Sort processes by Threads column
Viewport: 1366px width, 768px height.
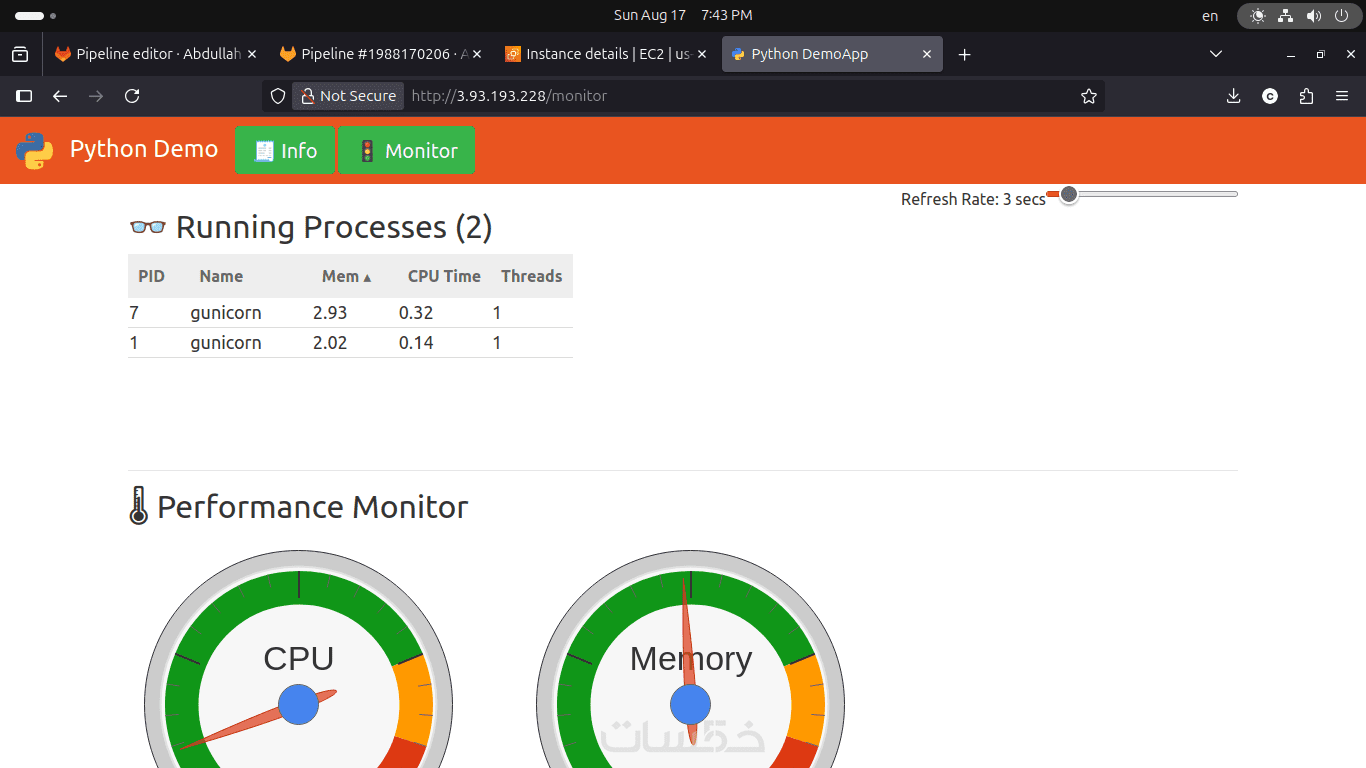(531, 276)
